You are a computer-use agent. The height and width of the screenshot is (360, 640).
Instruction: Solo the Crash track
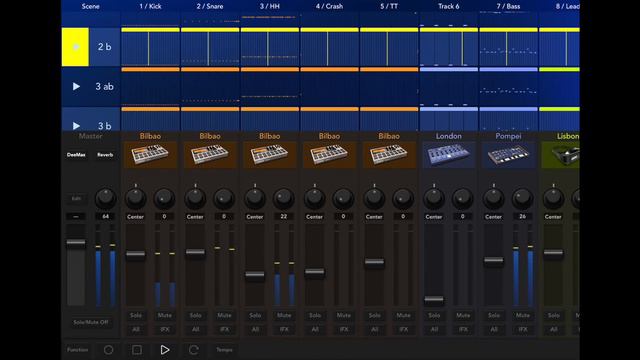pyautogui.click(x=314, y=316)
